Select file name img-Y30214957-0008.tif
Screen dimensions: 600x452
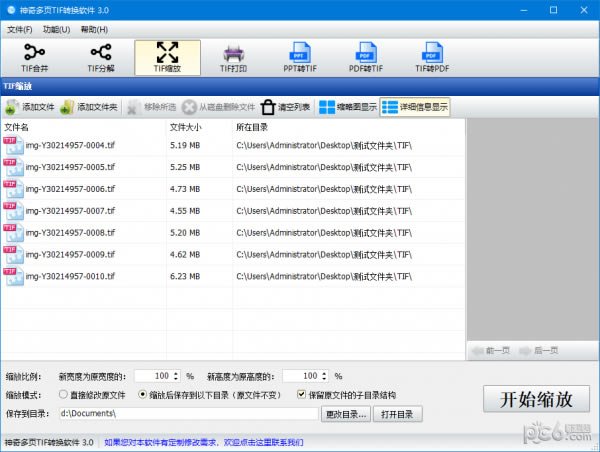[70, 232]
